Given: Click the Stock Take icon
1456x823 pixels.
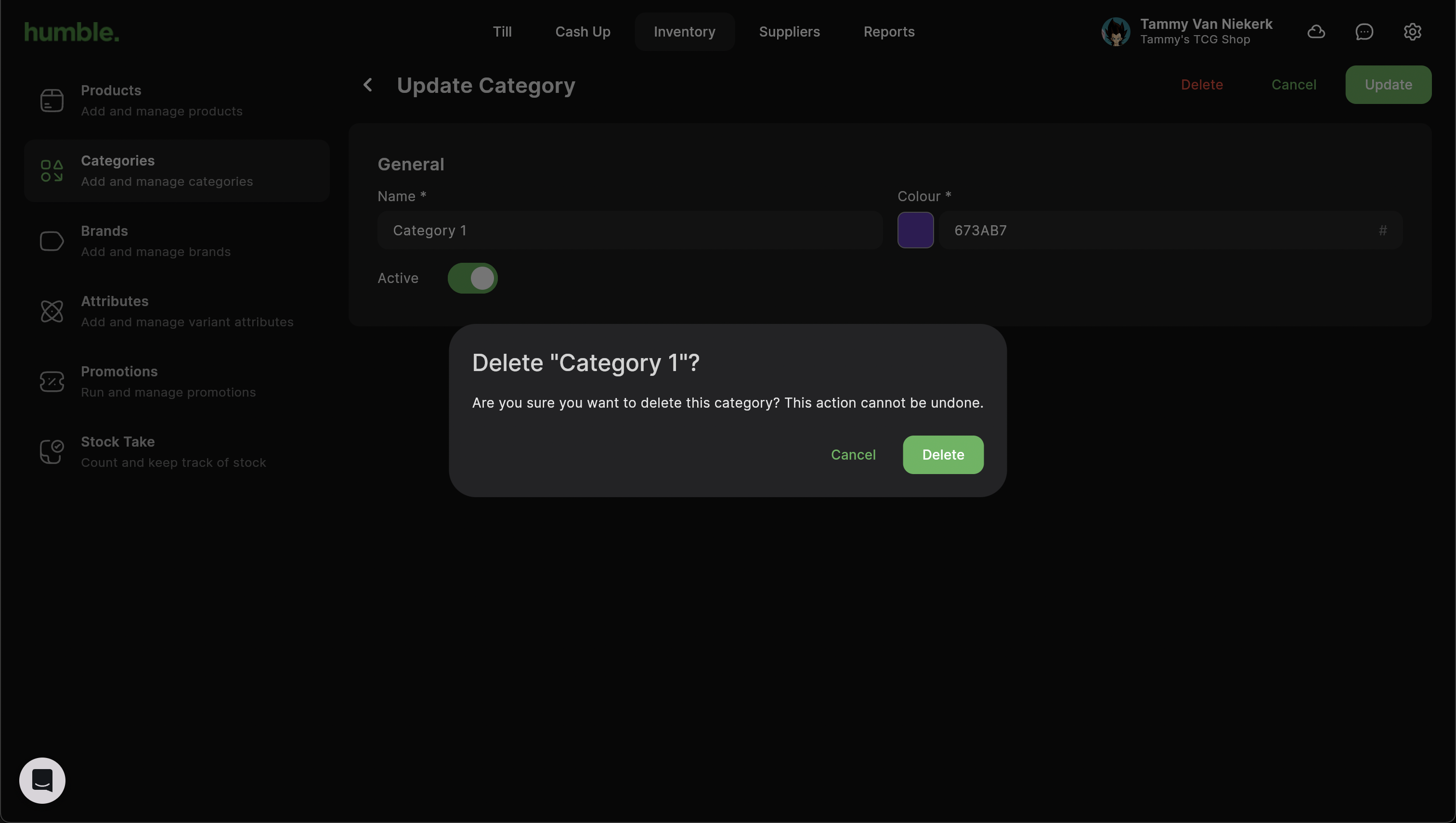Looking at the screenshot, I should (x=52, y=451).
